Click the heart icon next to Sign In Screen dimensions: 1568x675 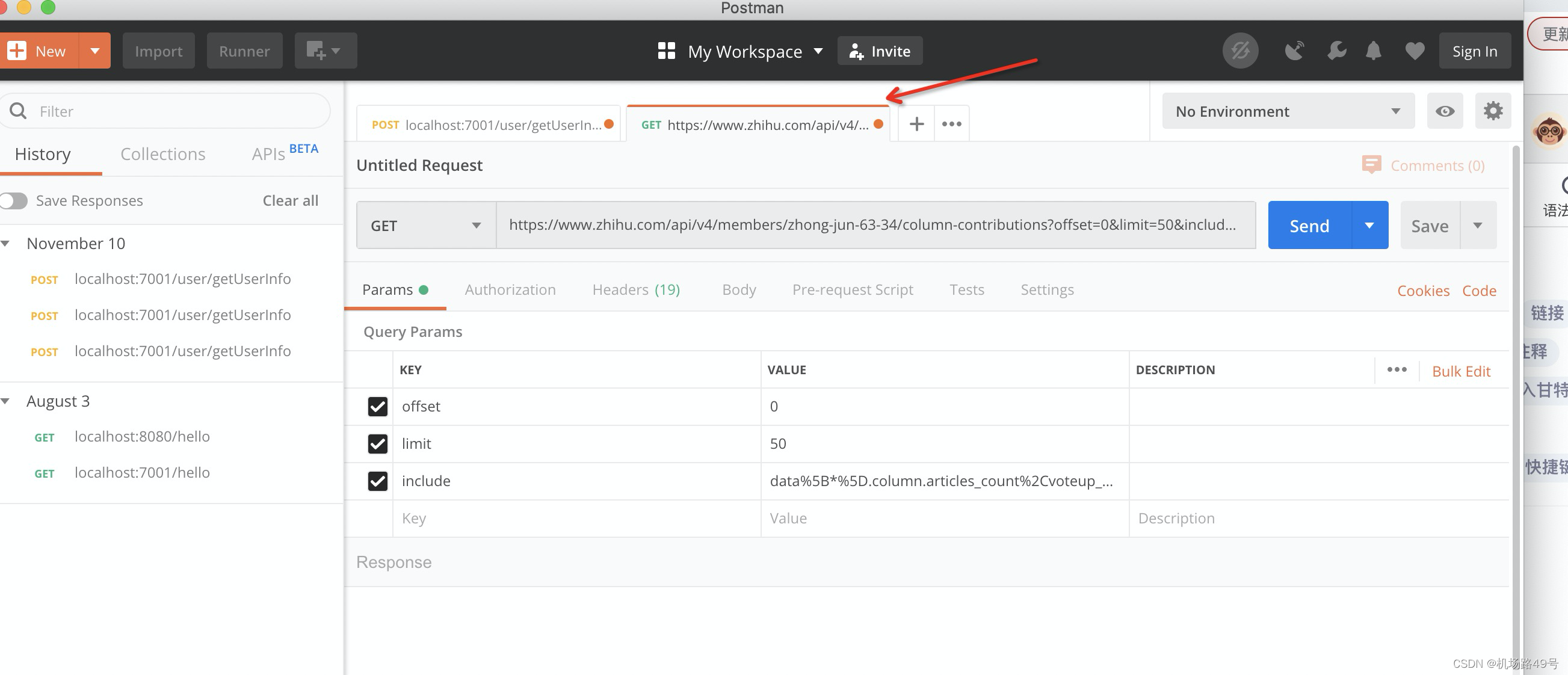coord(1415,51)
